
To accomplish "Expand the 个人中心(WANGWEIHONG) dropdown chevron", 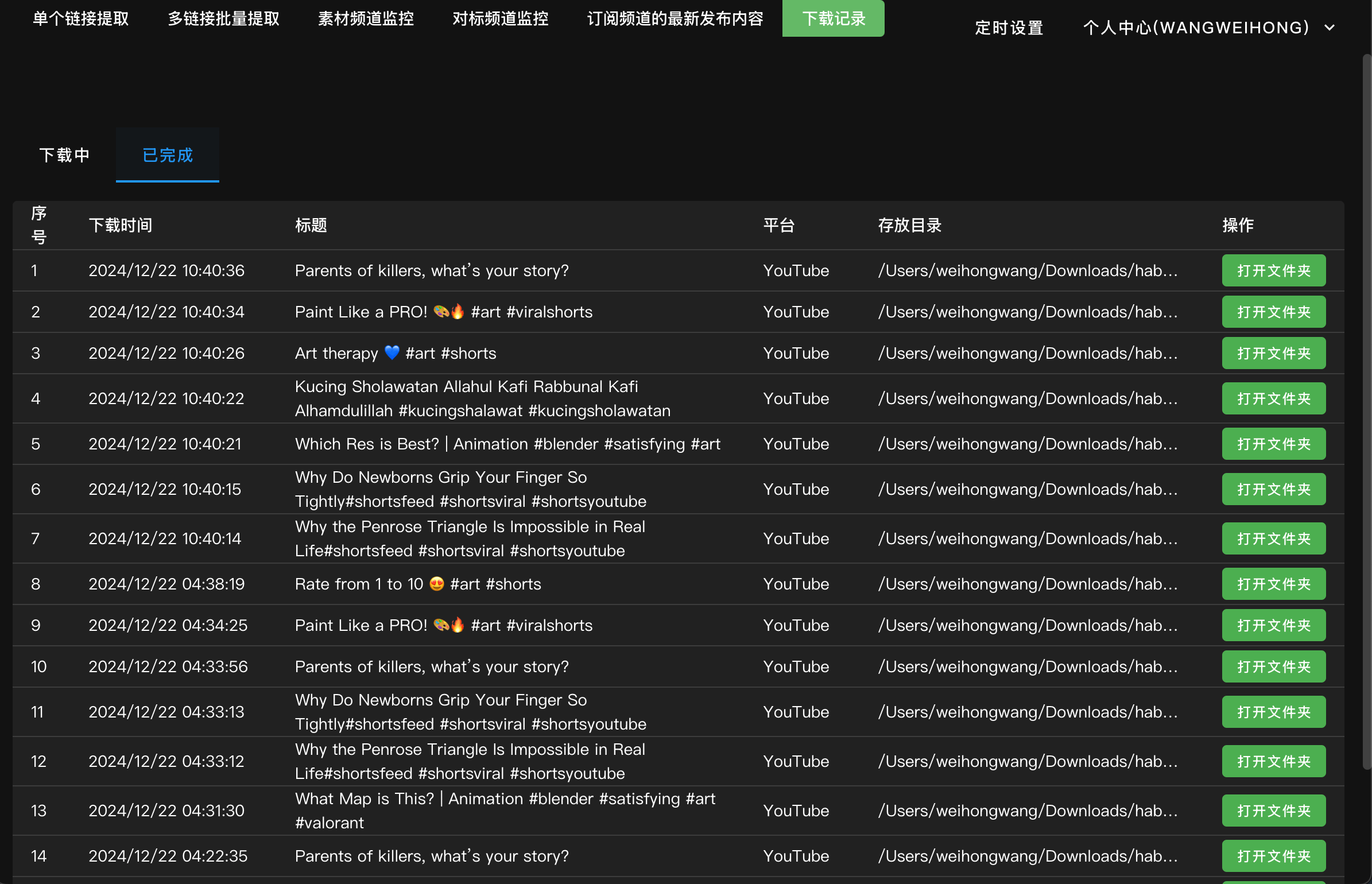I will [x=1330, y=28].
